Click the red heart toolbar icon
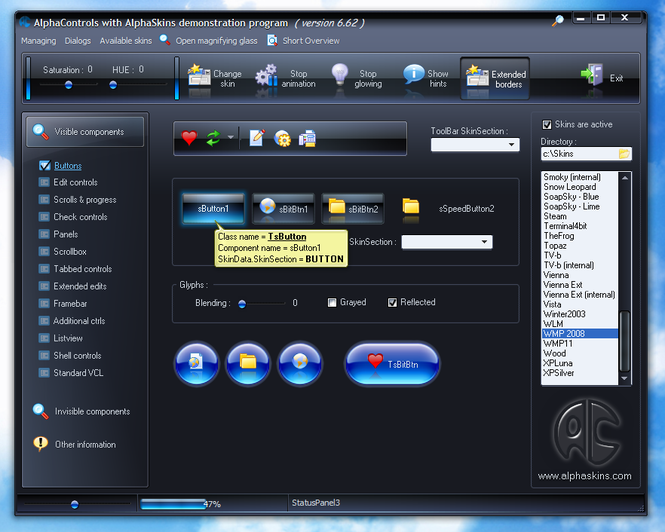 [189, 138]
